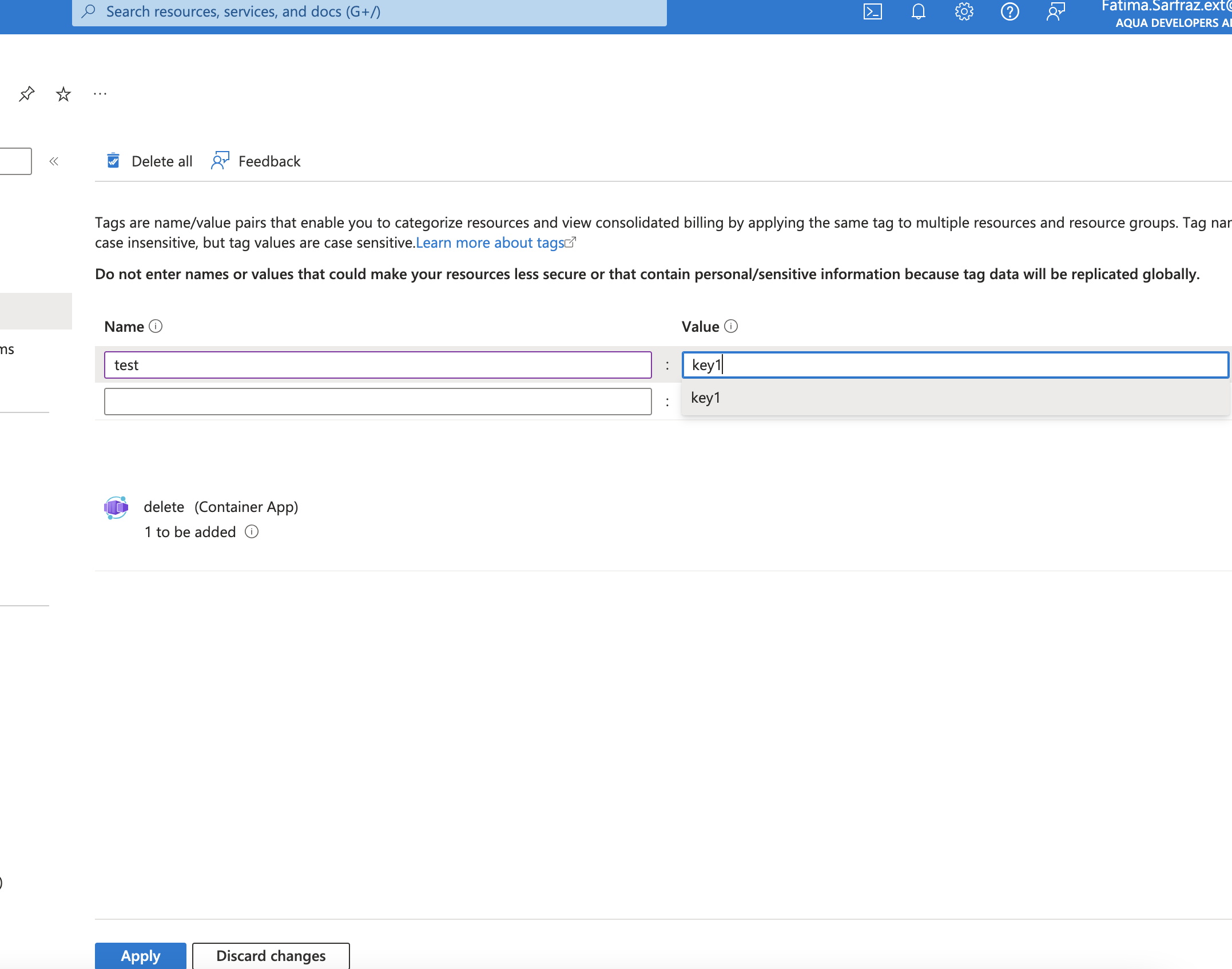The height and width of the screenshot is (969, 1232).
Task: Open feedback icon in top bar
Action: tap(1055, 11)
